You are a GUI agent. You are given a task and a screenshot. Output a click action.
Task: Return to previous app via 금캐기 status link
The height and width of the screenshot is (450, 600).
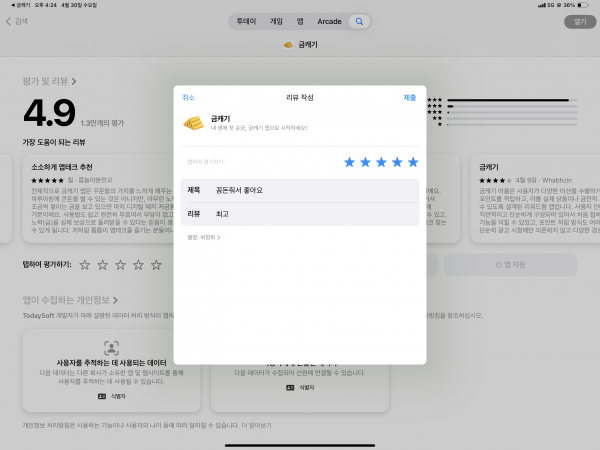point(21,5)
